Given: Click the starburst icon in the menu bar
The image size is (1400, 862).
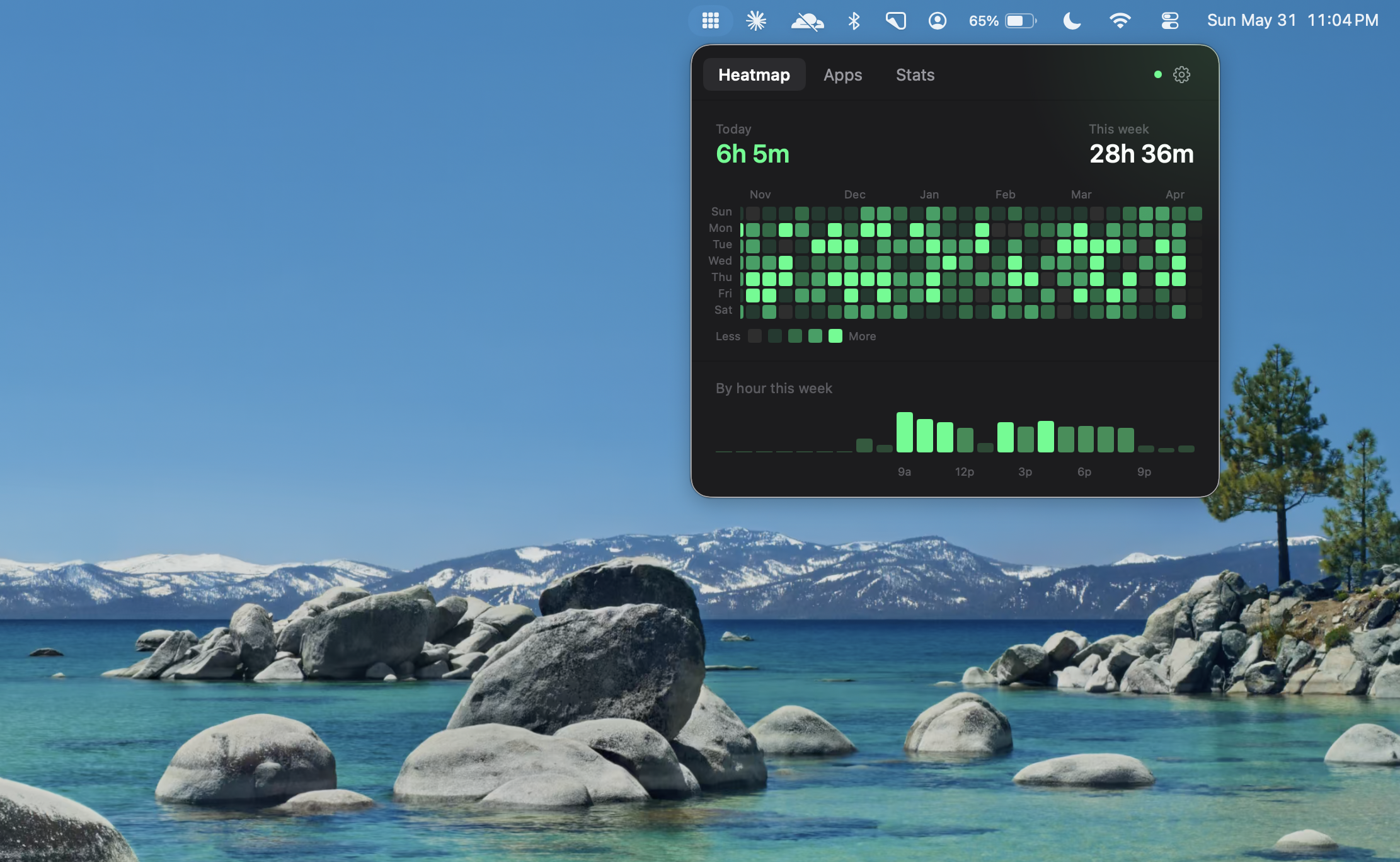Looking at the screenshot, I should pos(756,21).
